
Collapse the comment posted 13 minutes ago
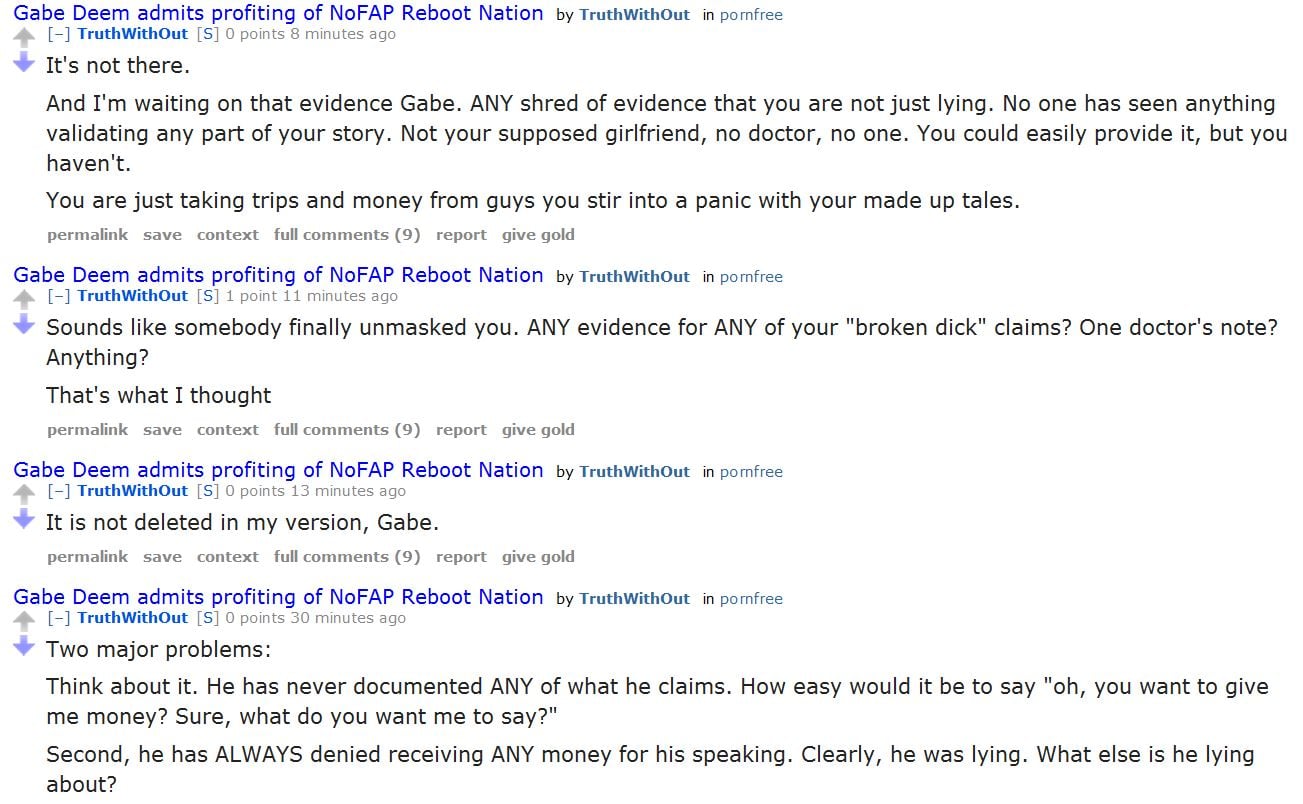tap(59, 491)
